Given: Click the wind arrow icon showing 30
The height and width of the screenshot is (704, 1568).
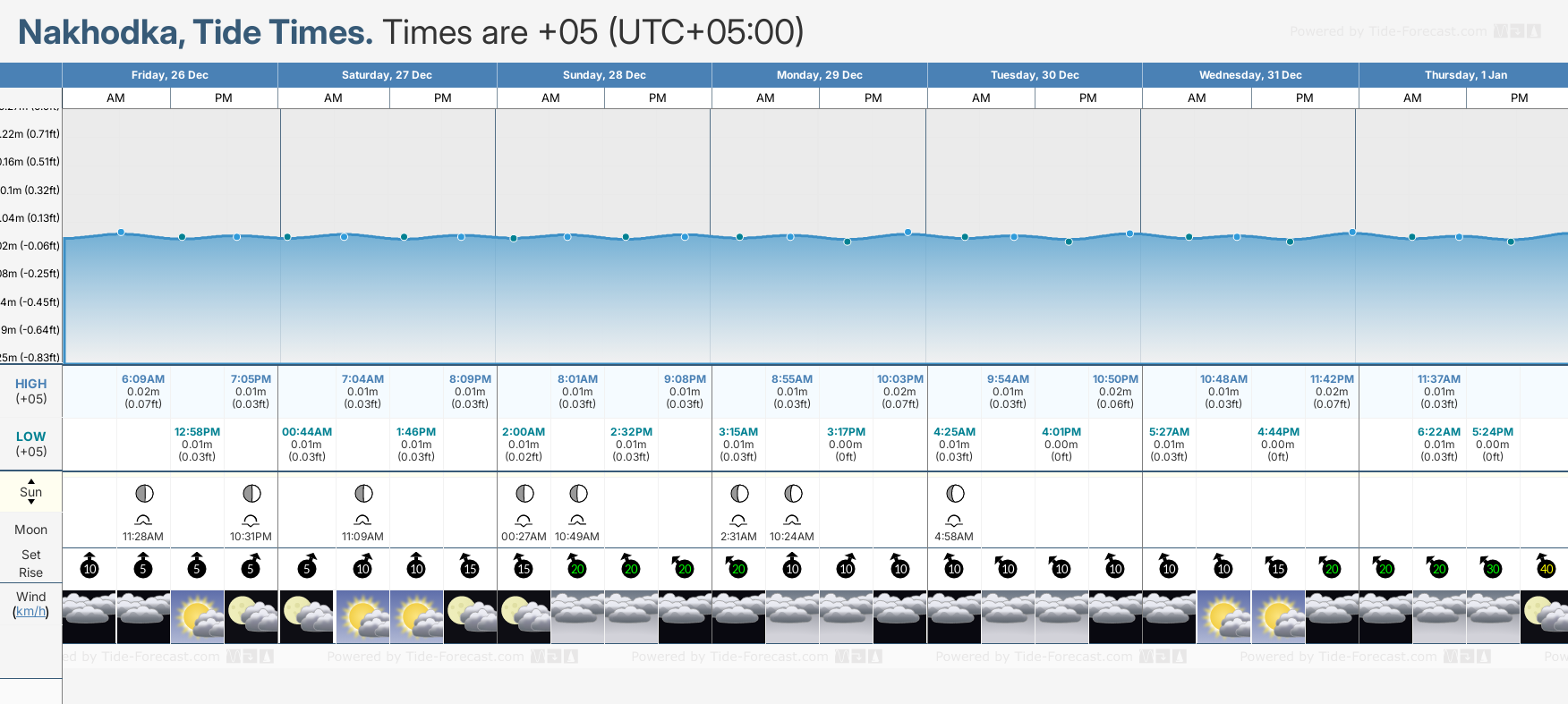Looking at the screenshot, I should click(x=1492, y=568).
